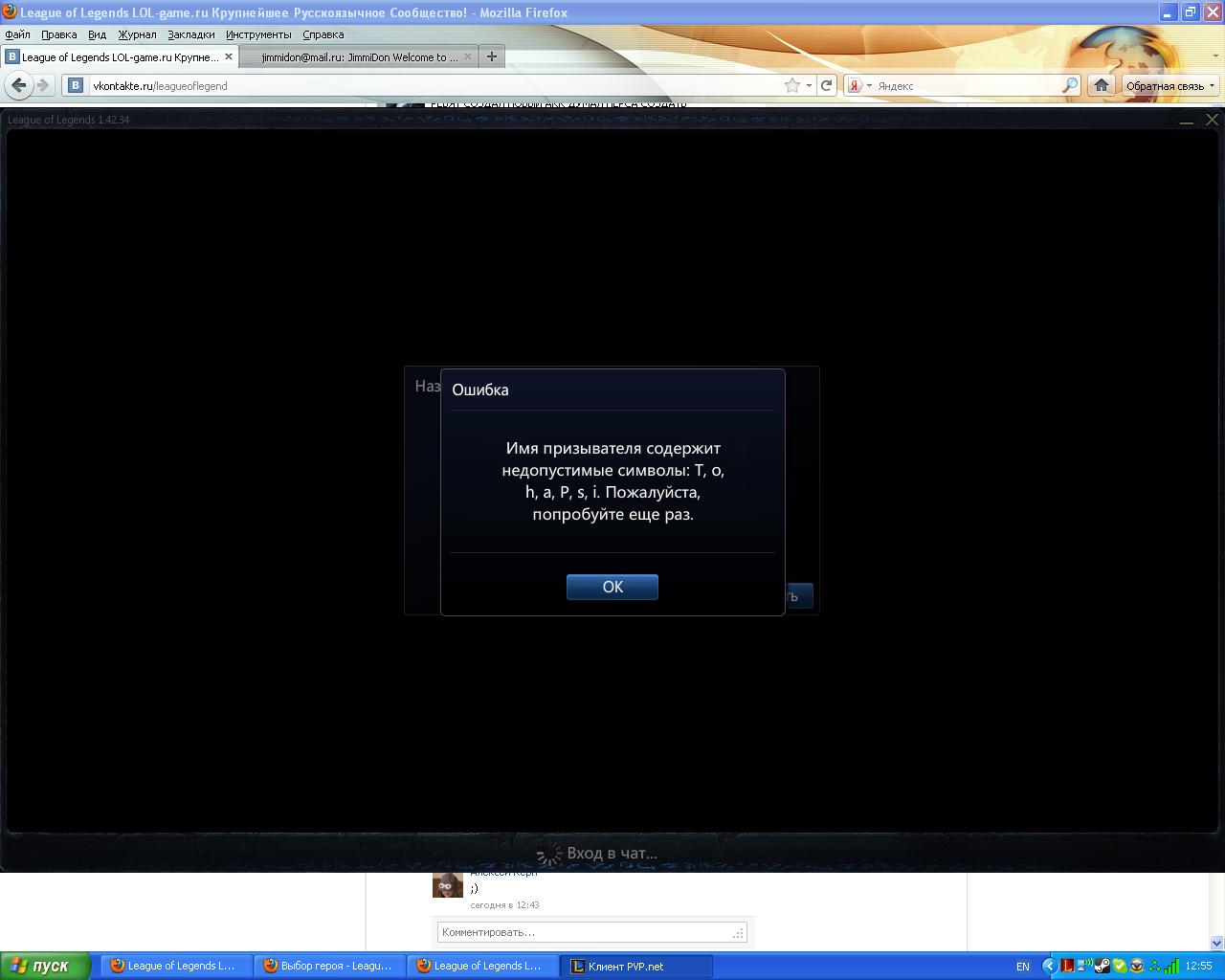
Task: Close the League of Legends LOL-game.ru tab
Action: (229, 56)
